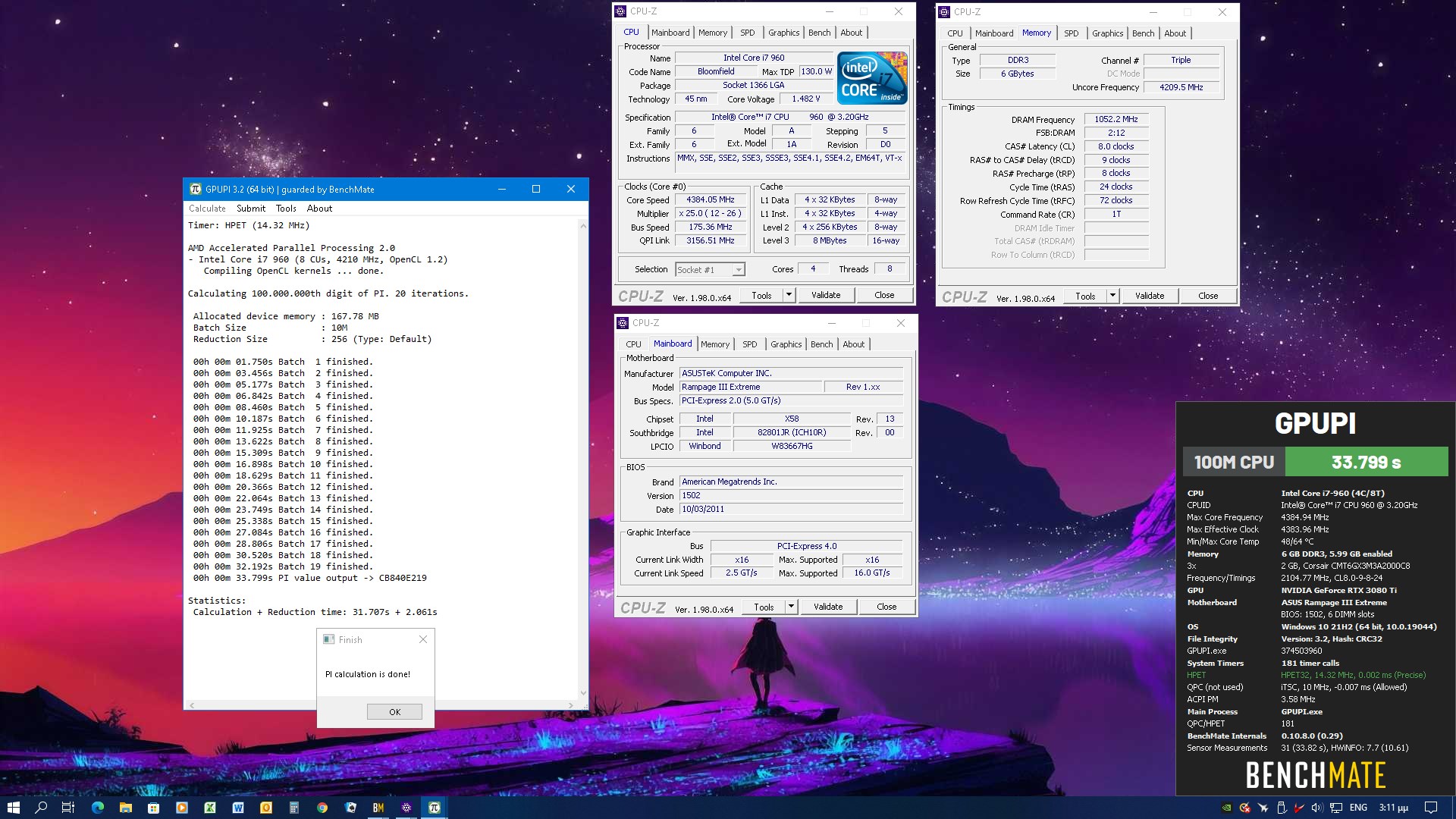Click GPUPI vertical scrollbar down arrow
Viewport: 1456px width, 819px height.
coord(582,692)
